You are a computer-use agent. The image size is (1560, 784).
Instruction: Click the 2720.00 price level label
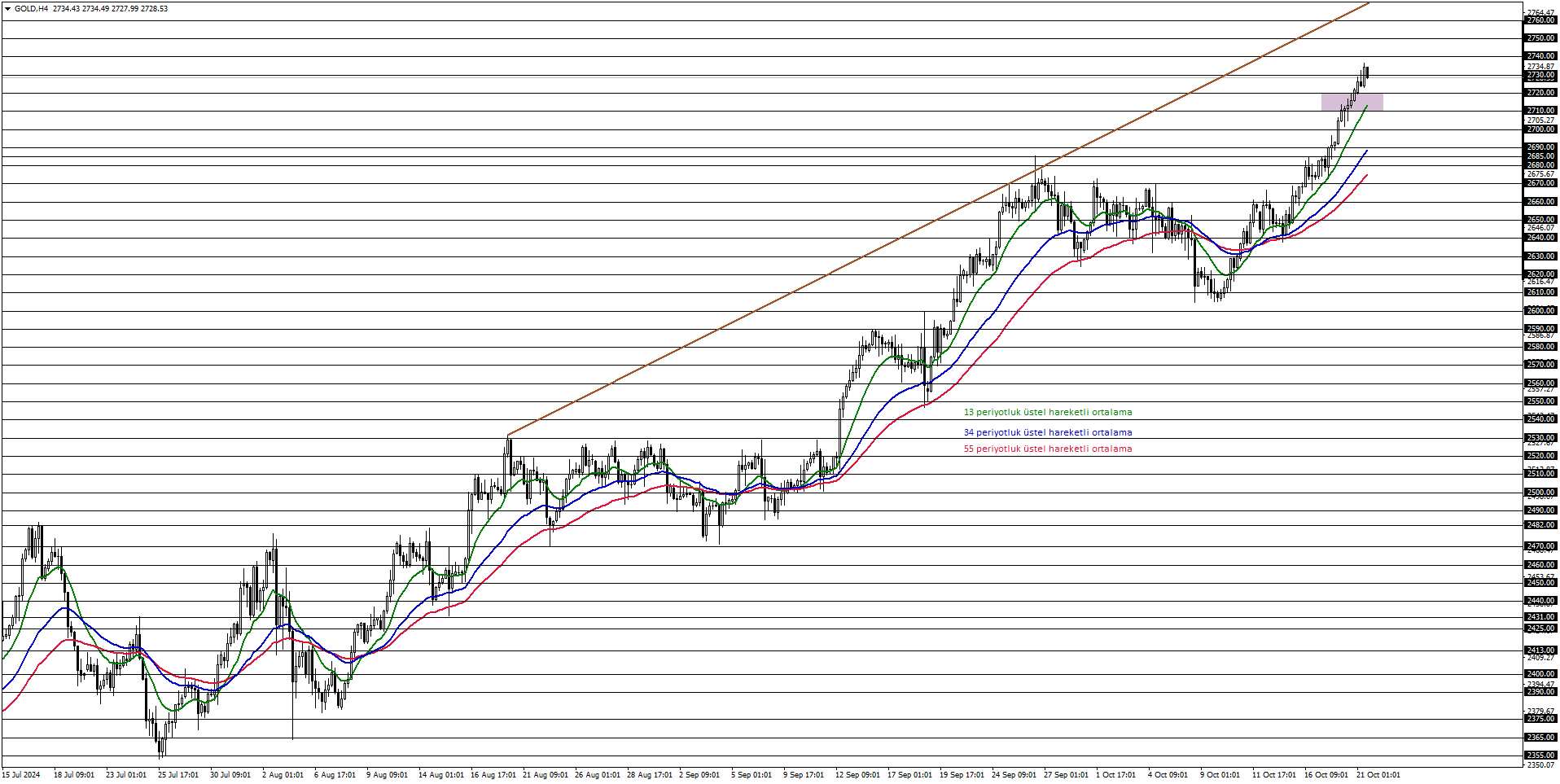pyautogui.click(x=1540, y=93)
